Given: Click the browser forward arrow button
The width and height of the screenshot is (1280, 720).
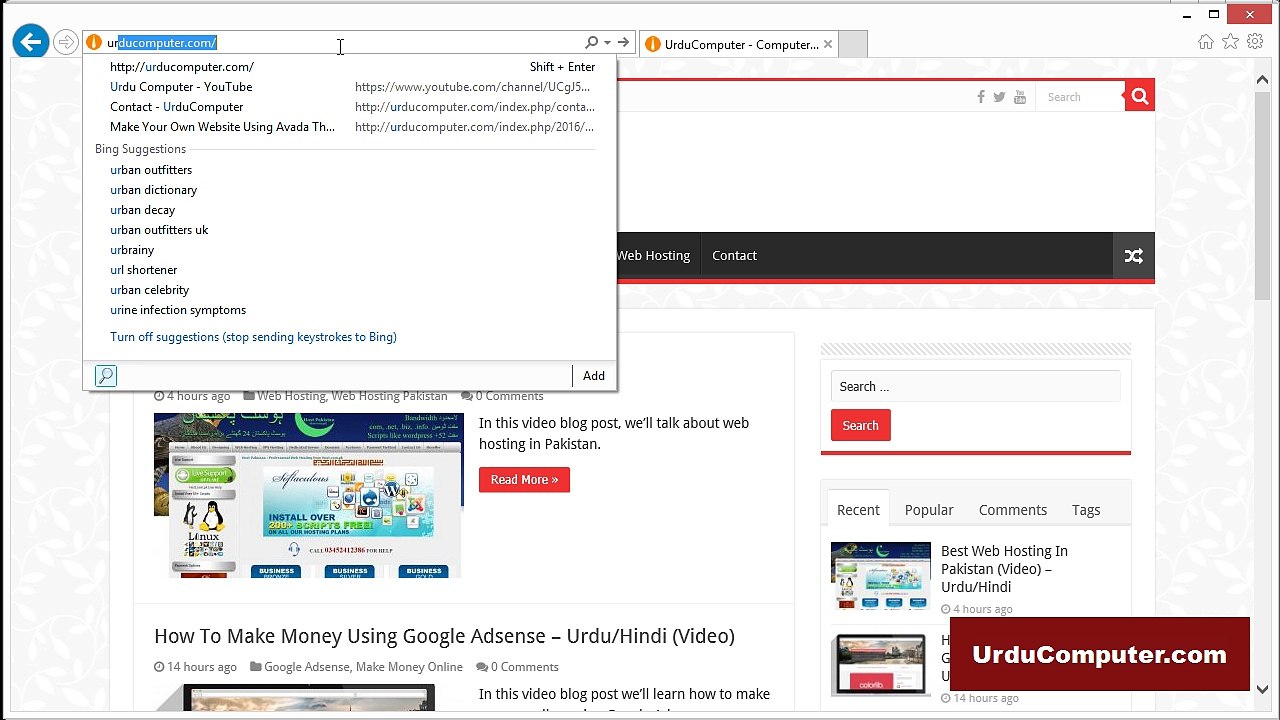Looking at the screenshot, I should (x=66, y=42).
